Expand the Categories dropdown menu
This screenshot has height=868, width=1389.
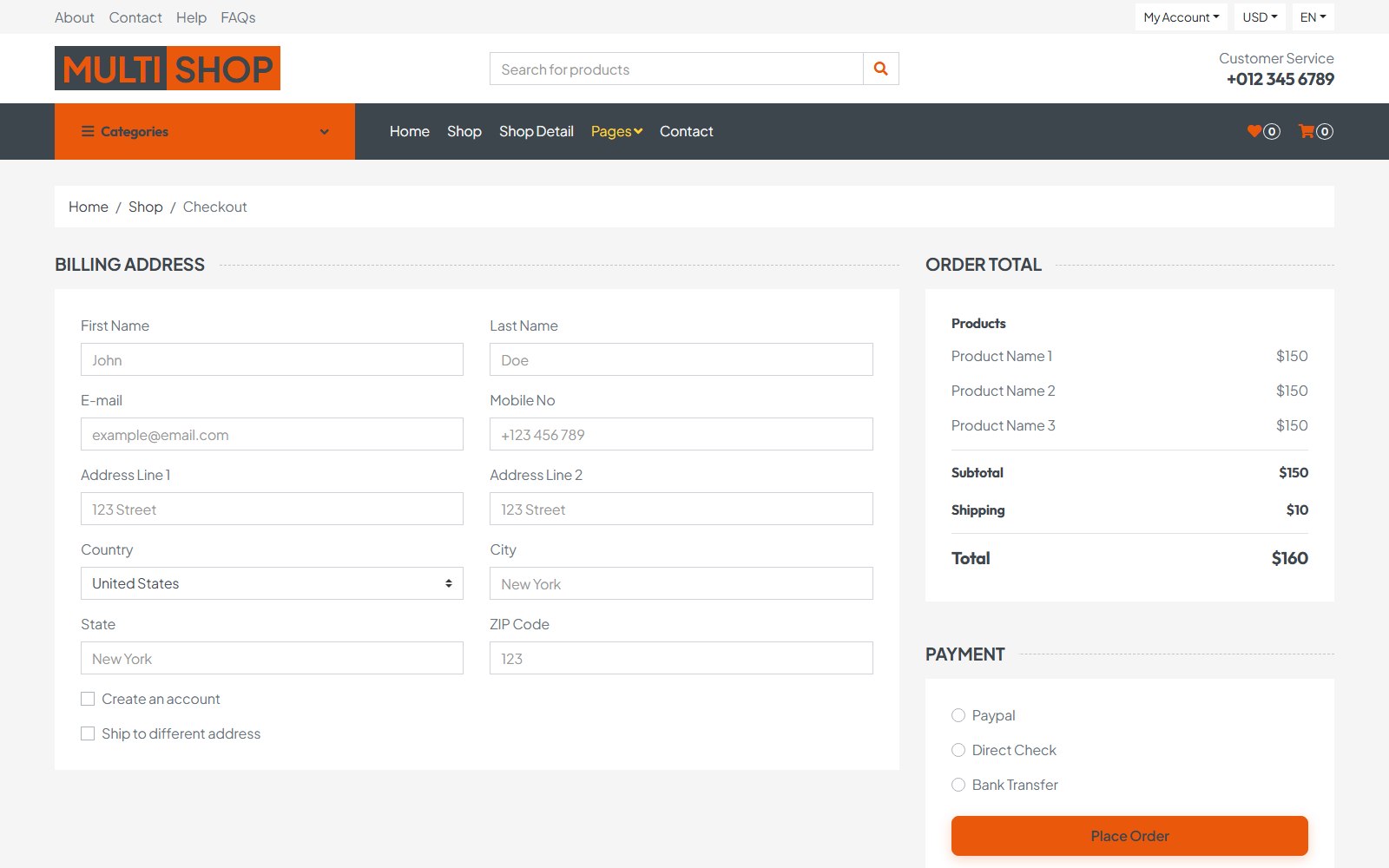coord(205,131)
